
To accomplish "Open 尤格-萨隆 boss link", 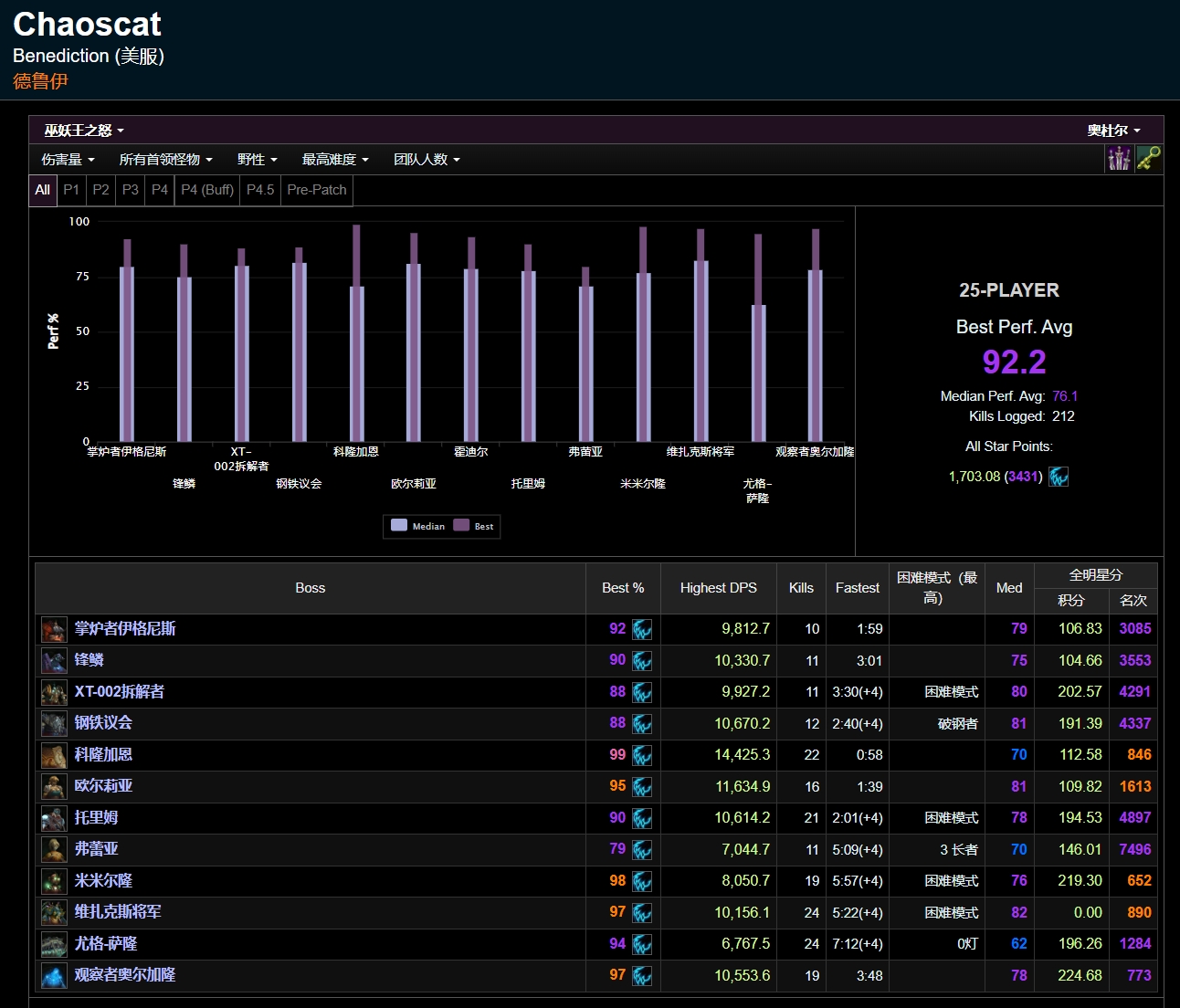I will [106, 944].
